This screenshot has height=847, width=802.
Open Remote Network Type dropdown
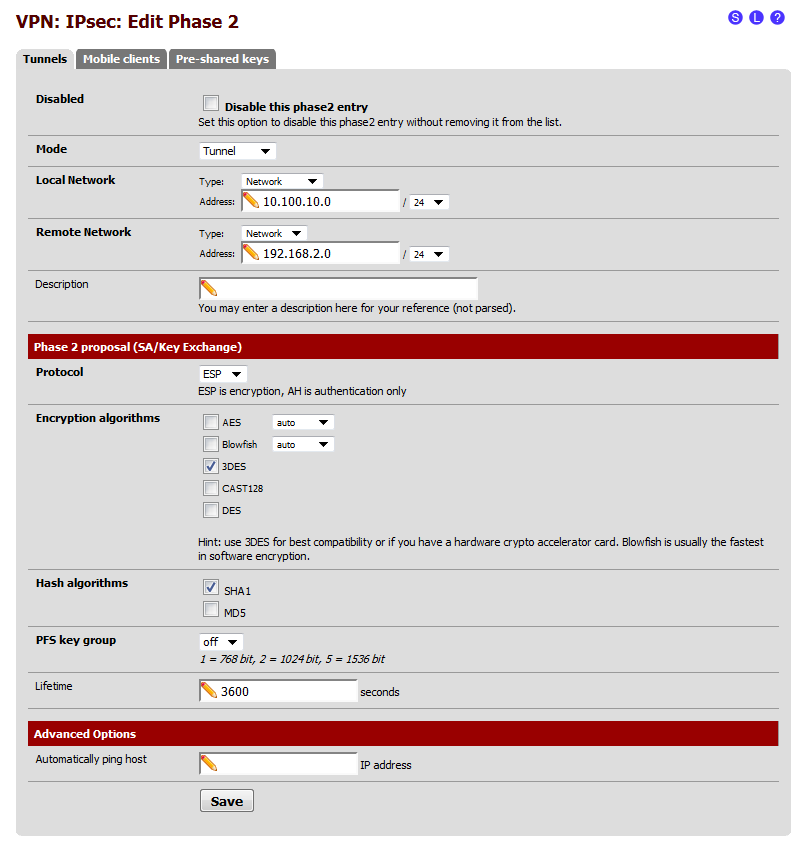[274, 233]
